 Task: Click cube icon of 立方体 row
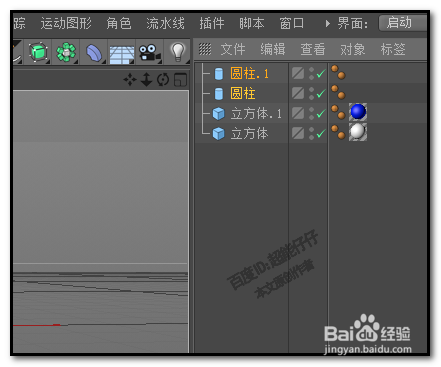click(x=219, y=134)
